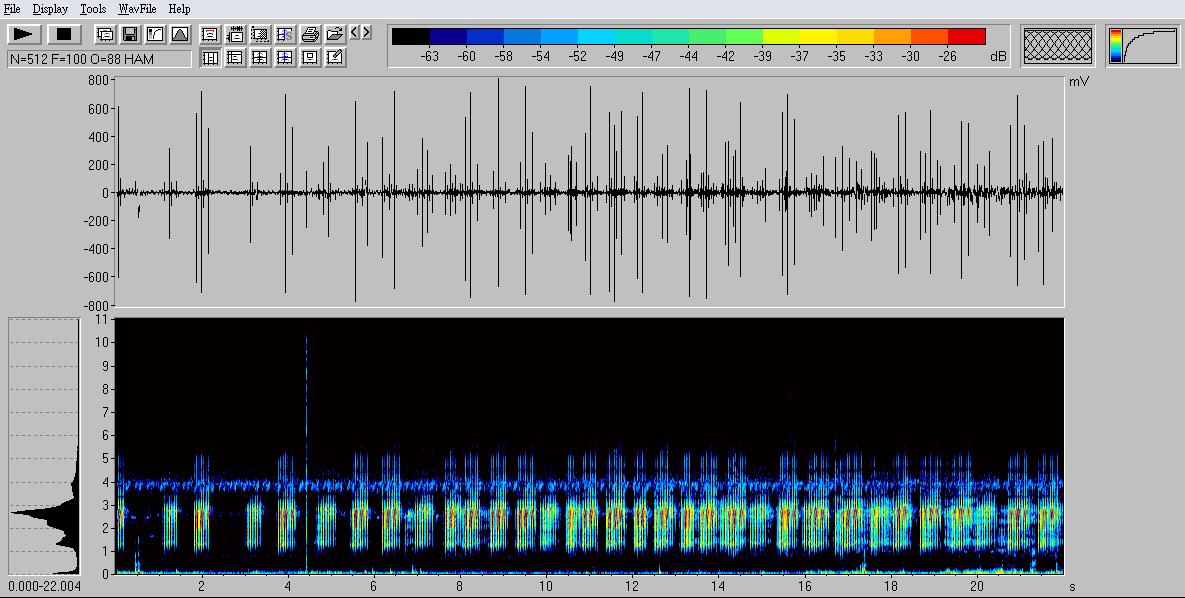Click the floppy disk save icon

[x=130, y=34]
